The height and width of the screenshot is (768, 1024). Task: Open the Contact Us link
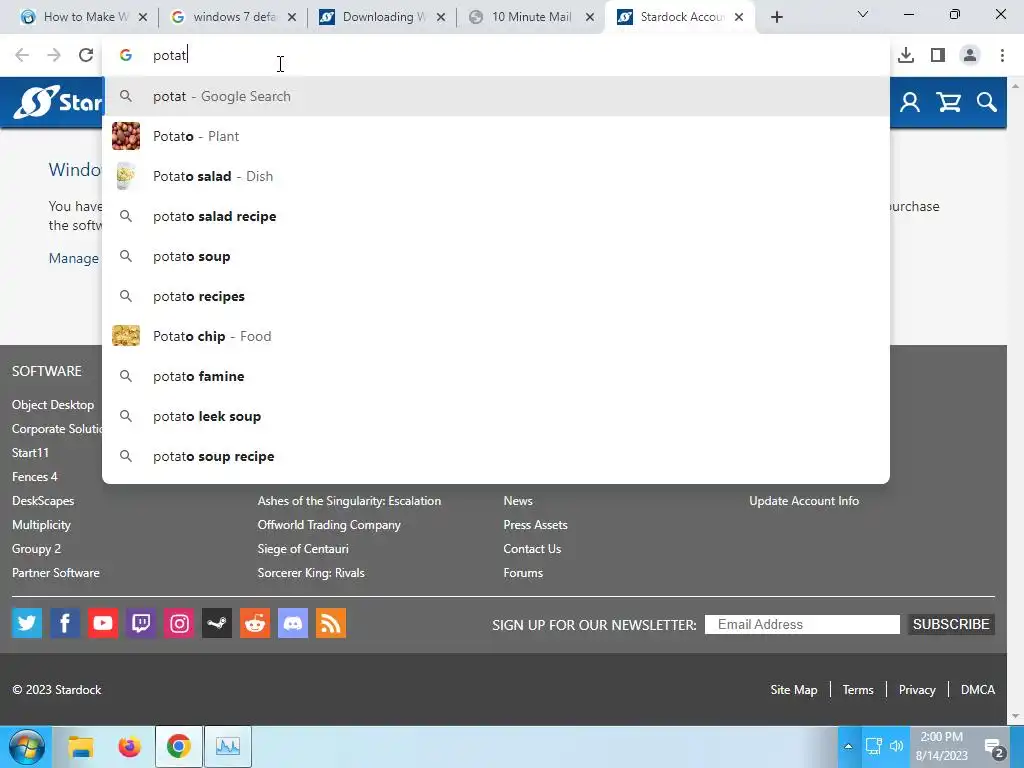532,549
